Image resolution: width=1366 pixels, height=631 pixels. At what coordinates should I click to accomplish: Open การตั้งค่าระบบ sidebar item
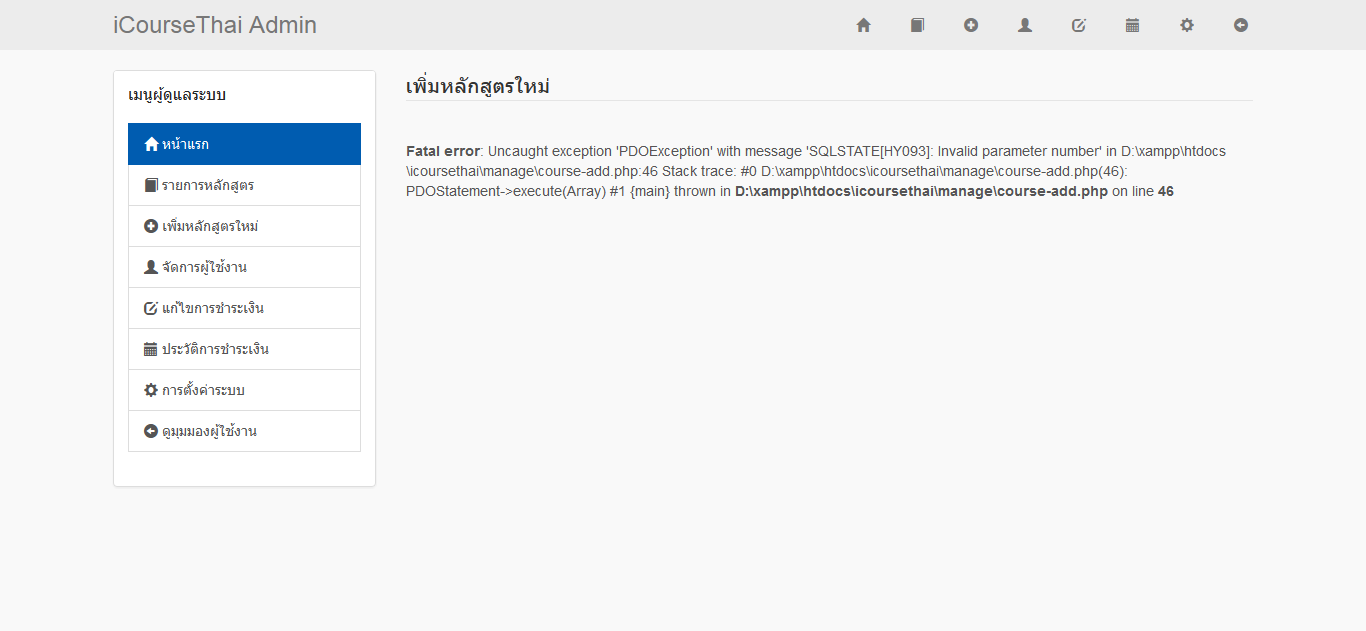244,390
